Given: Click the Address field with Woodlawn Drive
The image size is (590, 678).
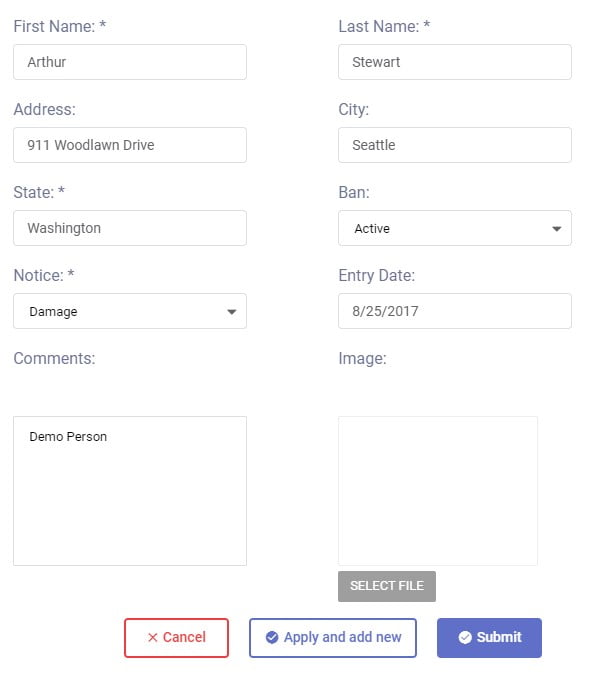Looking at the screenshot, I should (x=130, y=145).
